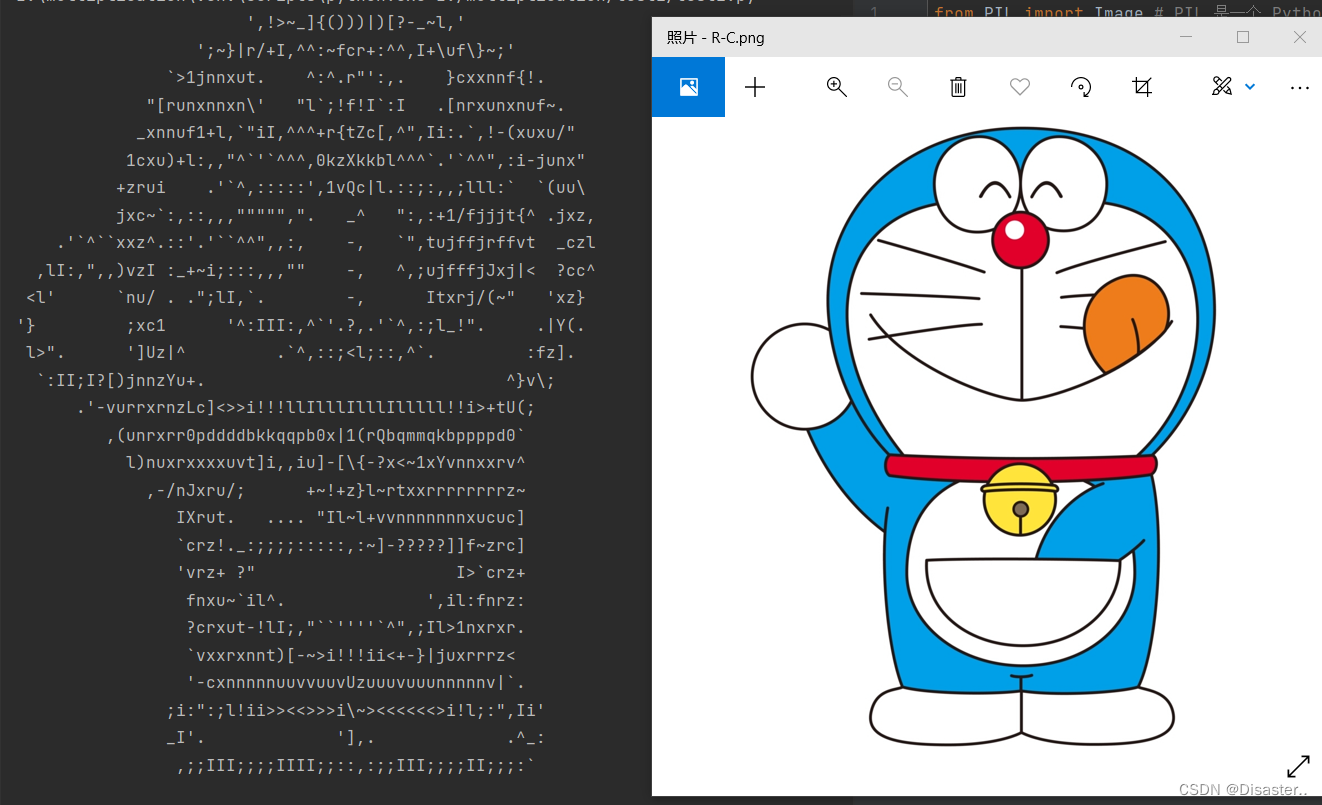This screenshot has height=805, width=1322.
Task: Click ASCII line starting '1cxu)+l:'
Action: click(356, 160)
